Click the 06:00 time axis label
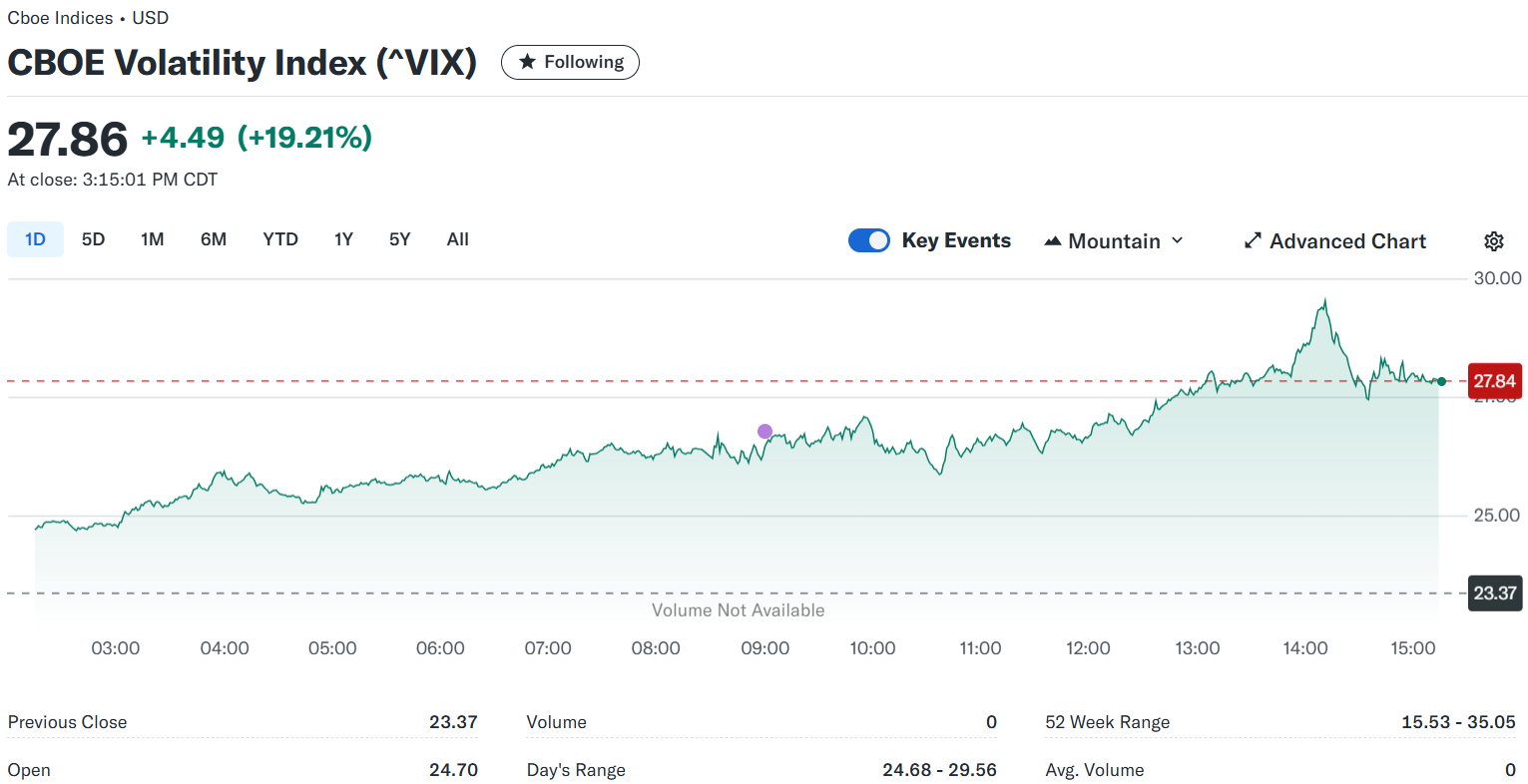Viewport: 1528px width, 784px height. pos(440,648)
